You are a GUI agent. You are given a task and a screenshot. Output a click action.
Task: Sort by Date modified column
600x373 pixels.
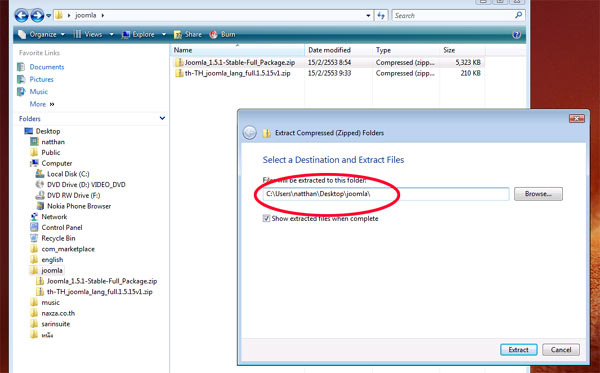339,50
